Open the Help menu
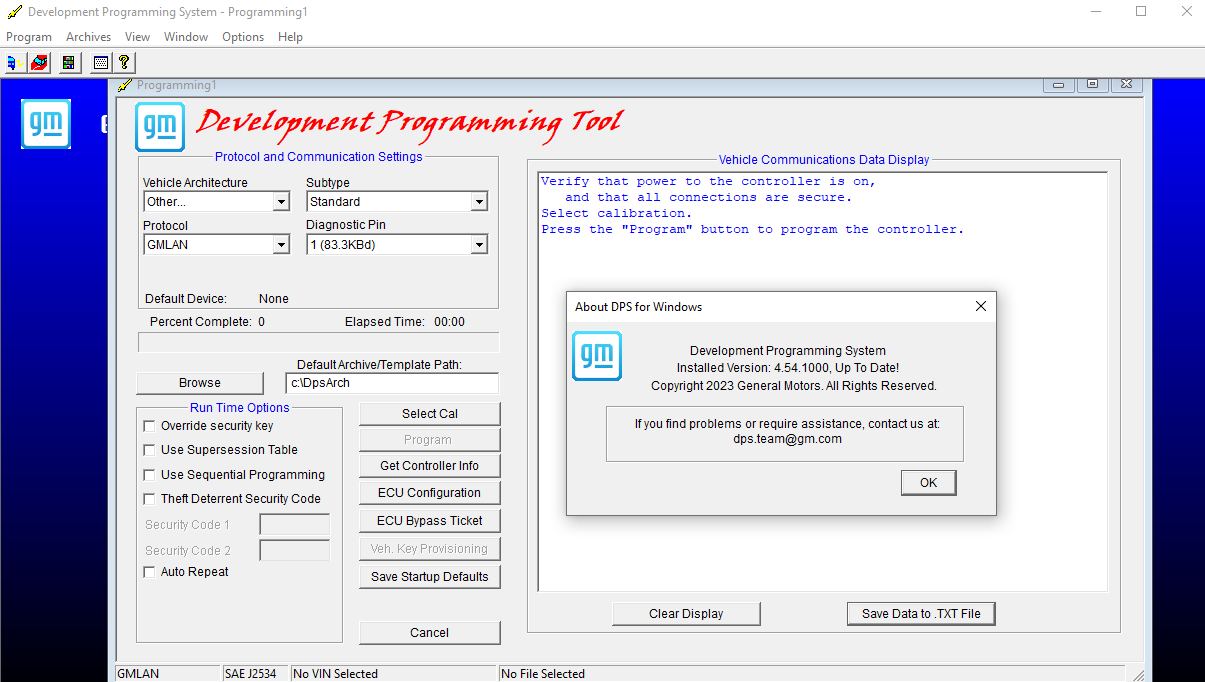 (x=290, y=37)
